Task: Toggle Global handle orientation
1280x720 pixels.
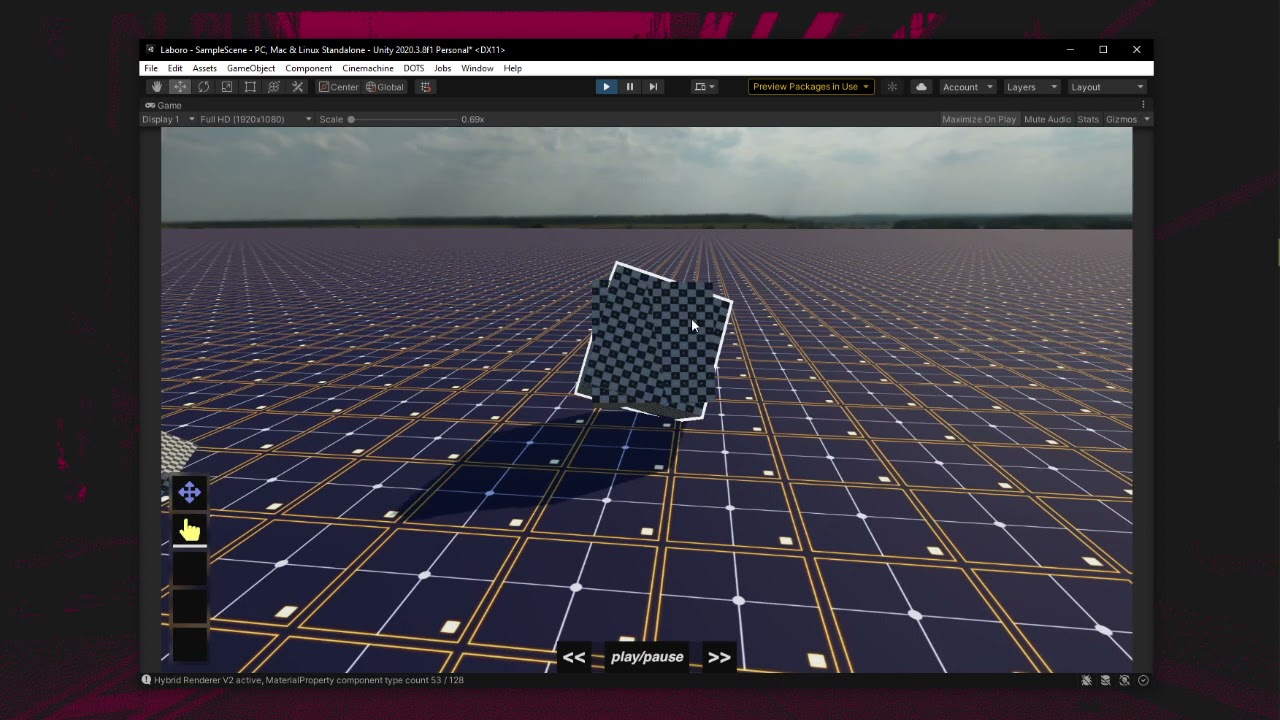Action: (388, 87)
